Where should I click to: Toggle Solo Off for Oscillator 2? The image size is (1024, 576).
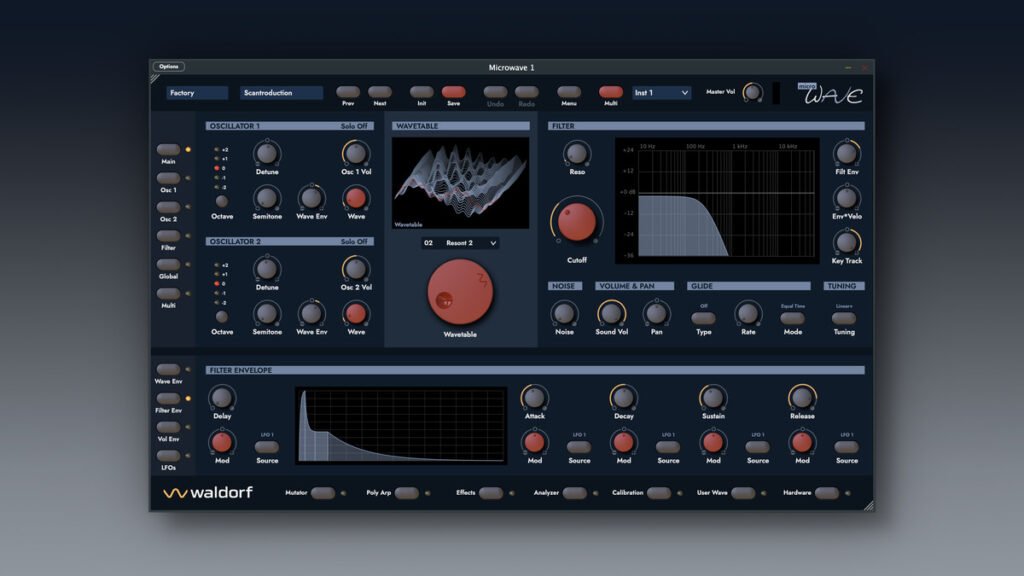coord(354,242)
